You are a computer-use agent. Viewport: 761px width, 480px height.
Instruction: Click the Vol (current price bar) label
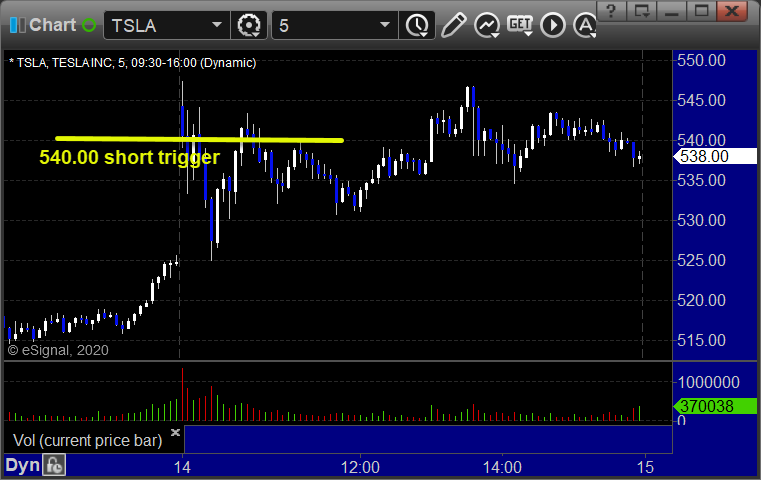87,440
